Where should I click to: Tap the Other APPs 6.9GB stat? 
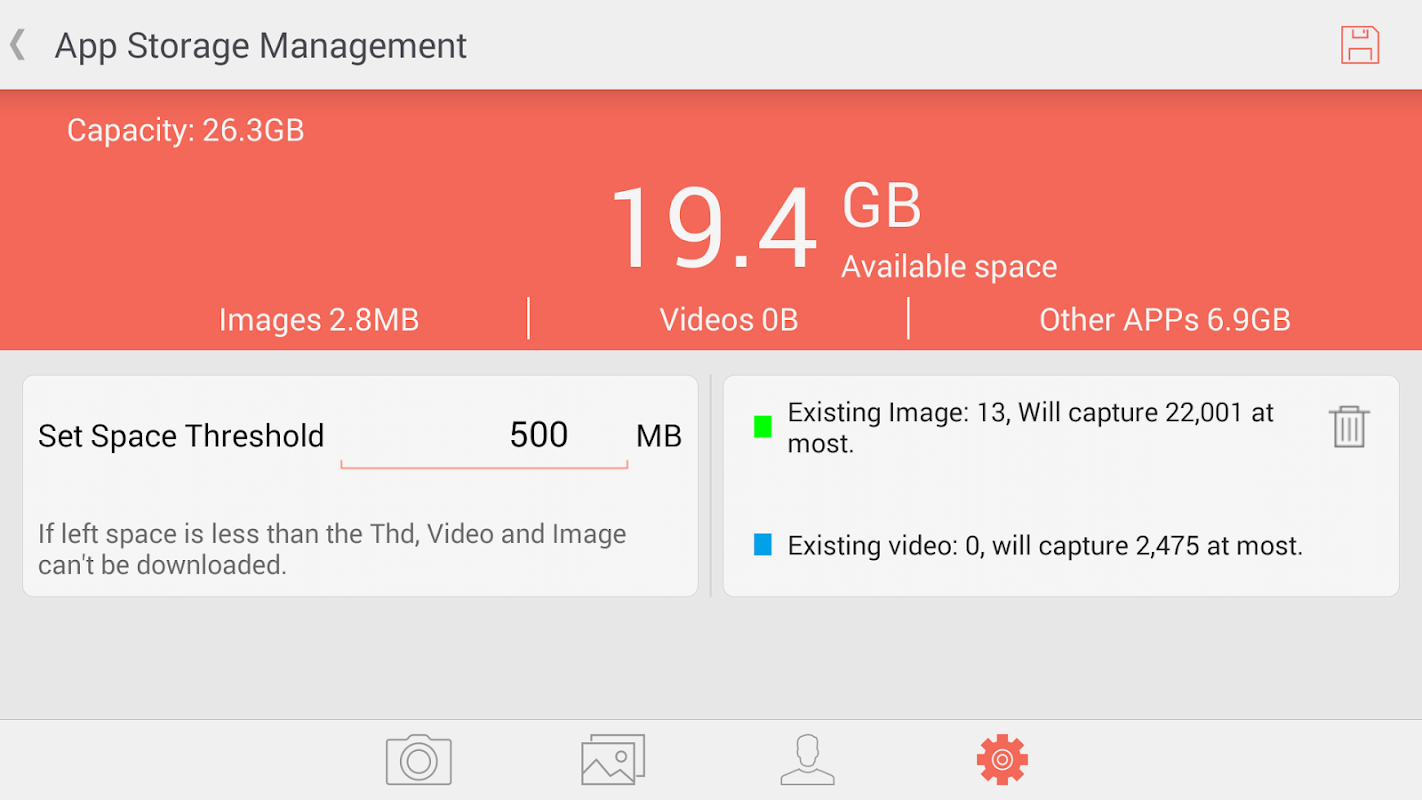click(1164, 320)
